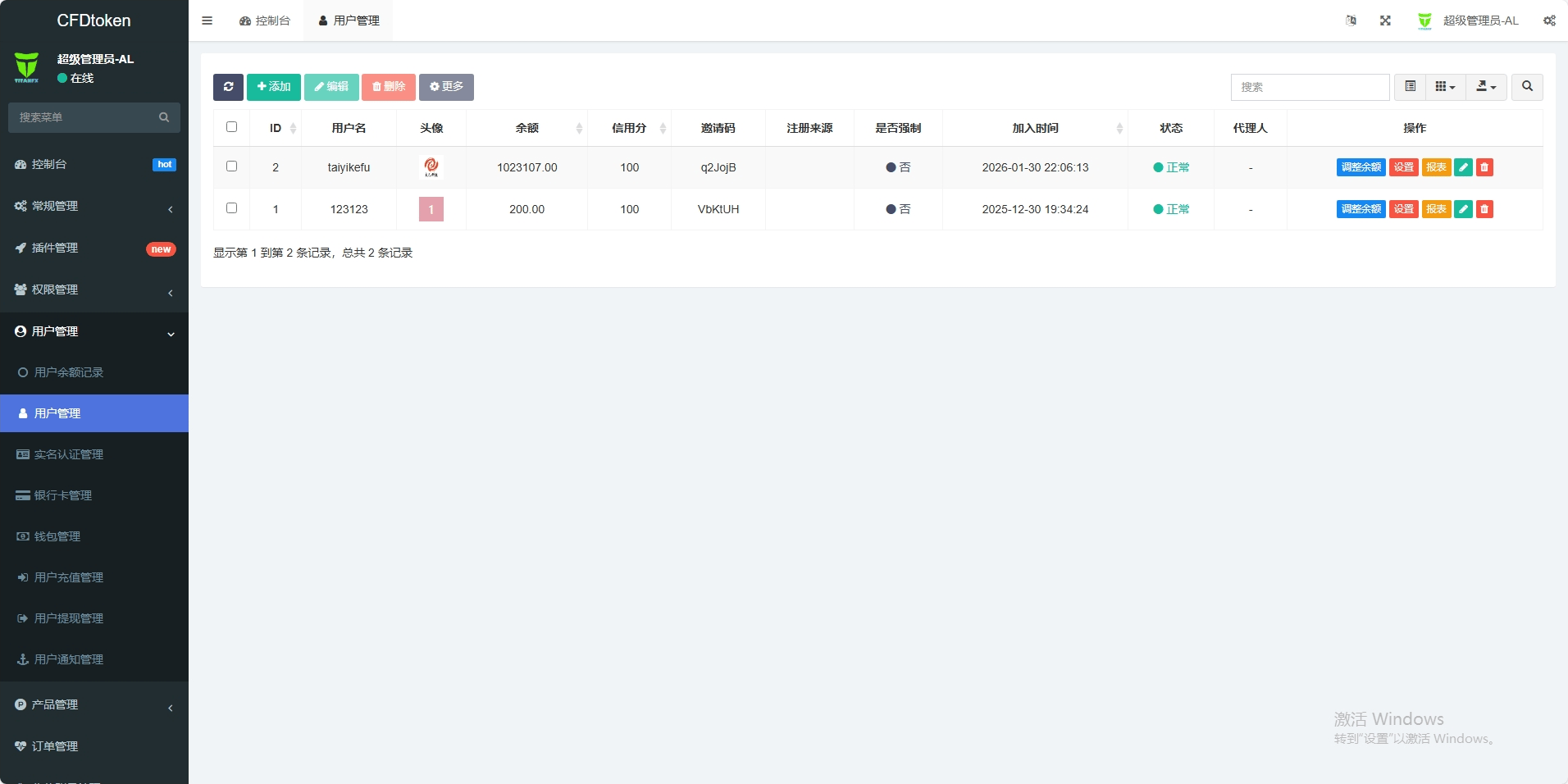
Task: Open 用户提现管理 in sidebar
Action: coord(94,618)
